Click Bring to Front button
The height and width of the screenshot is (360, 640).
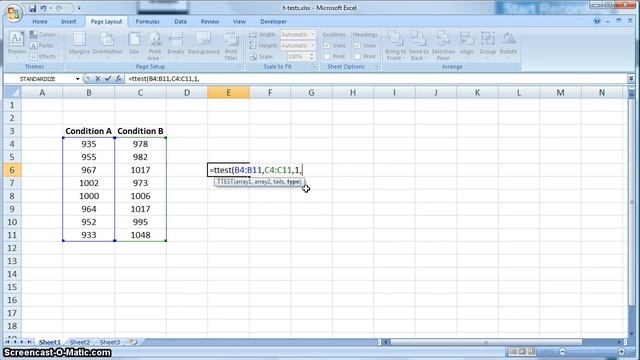pos(396,46)
